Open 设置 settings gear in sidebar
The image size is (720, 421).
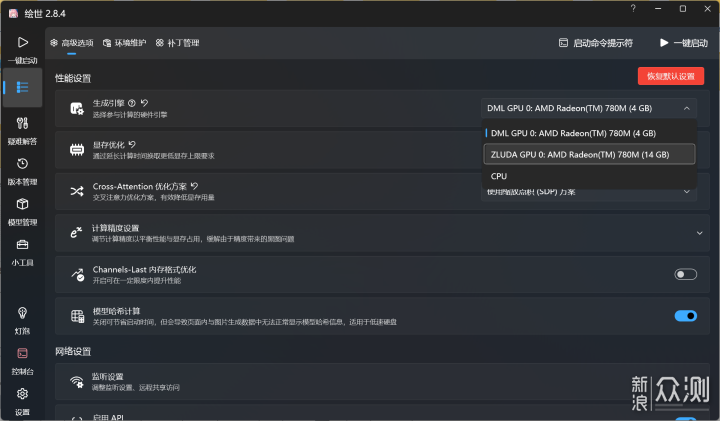point(22,401)
